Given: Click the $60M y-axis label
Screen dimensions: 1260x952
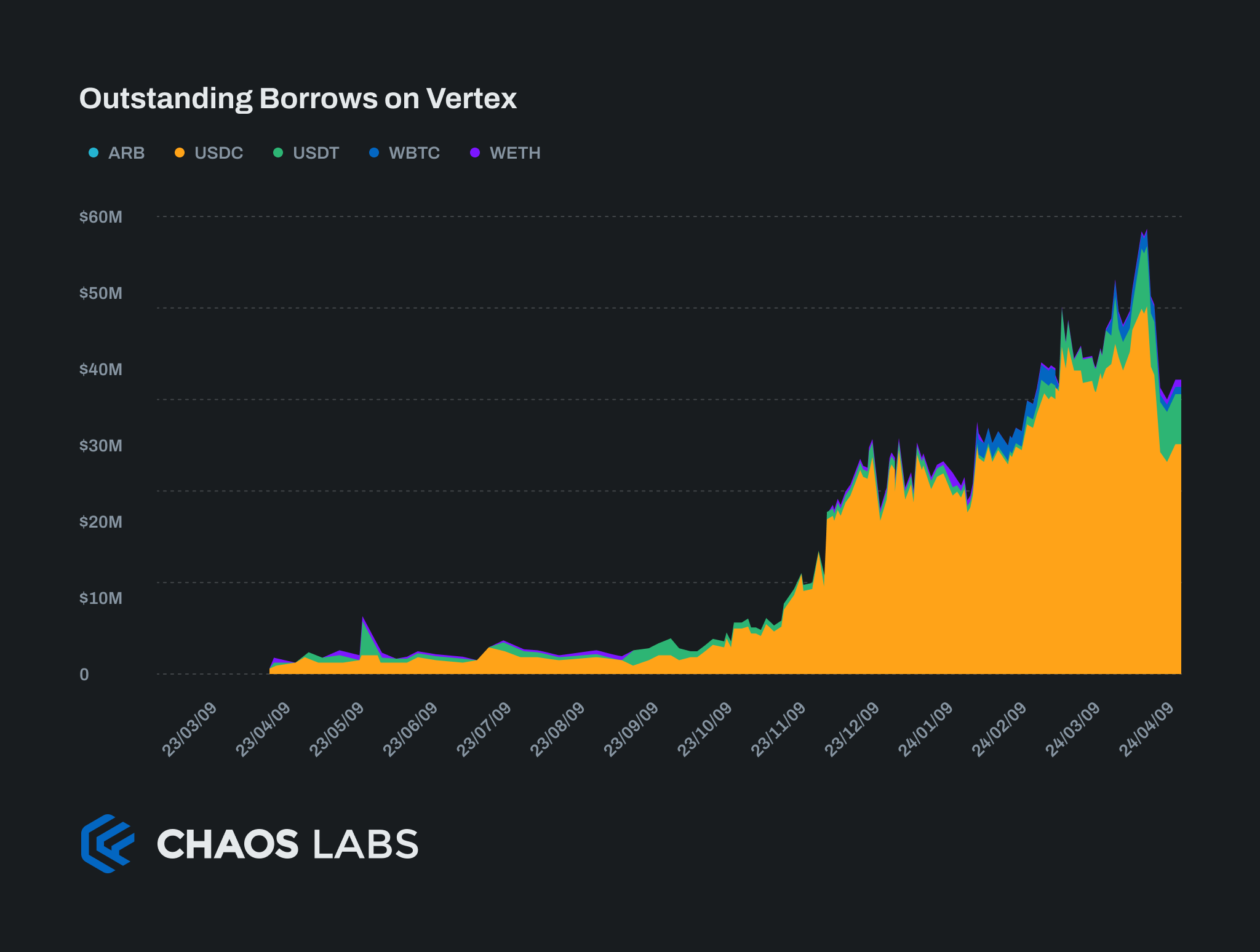Looking at the screenshot, I should tap(101, 217).
